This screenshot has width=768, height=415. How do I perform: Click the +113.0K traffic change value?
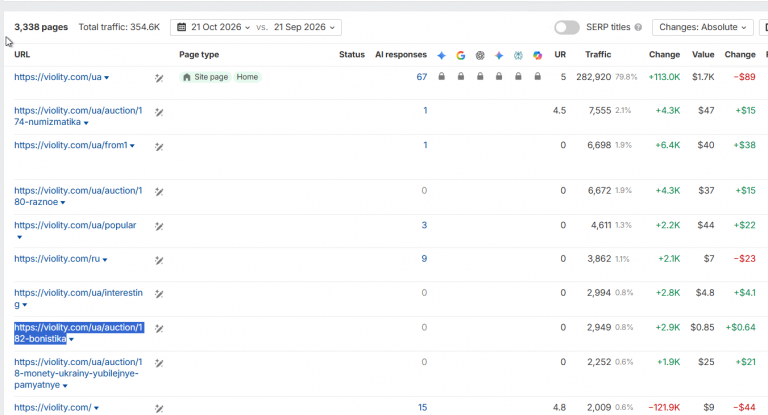click(x=664, y=77)
